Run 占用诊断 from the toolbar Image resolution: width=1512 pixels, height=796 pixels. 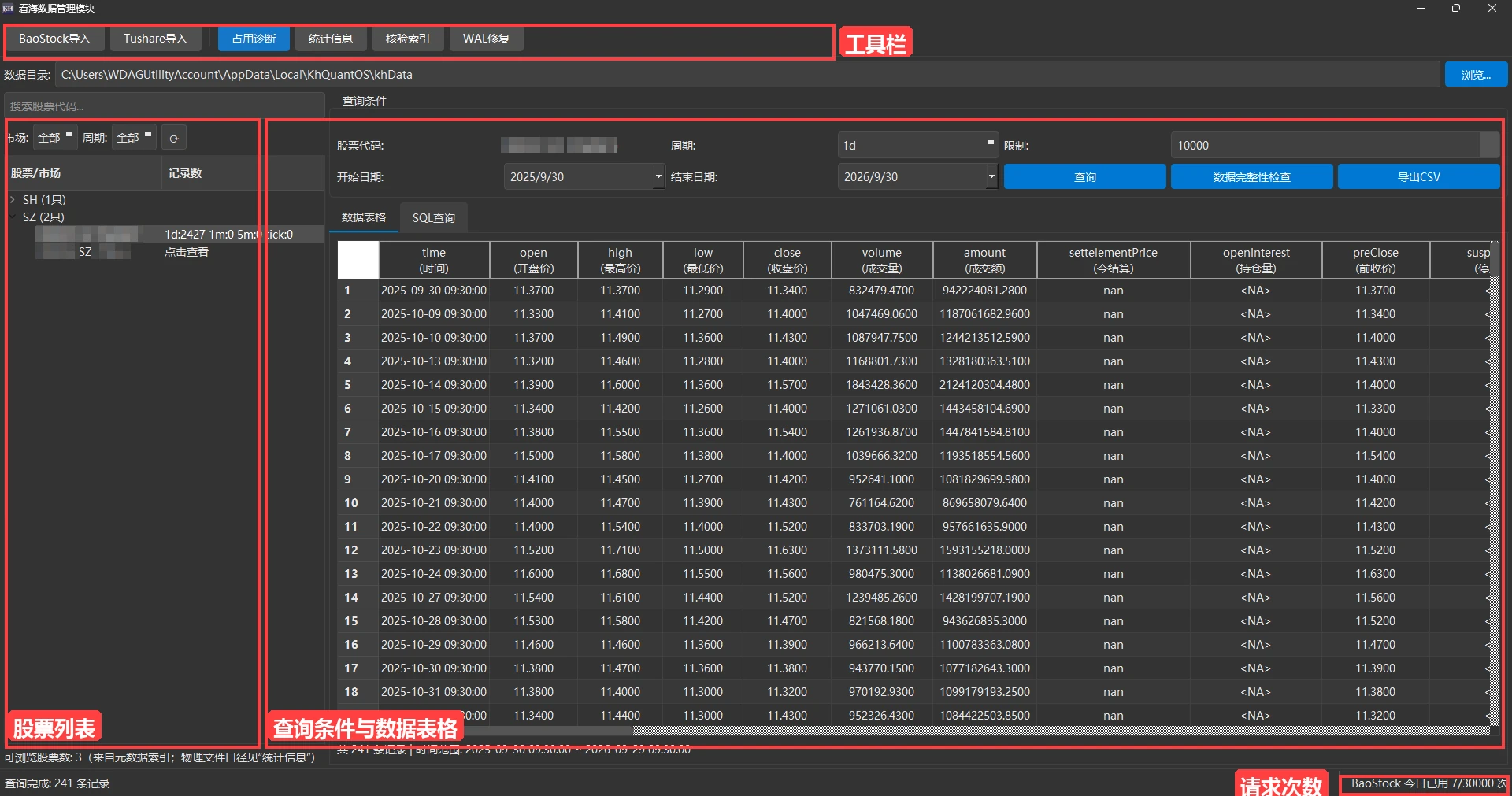[x=254, y=39]
